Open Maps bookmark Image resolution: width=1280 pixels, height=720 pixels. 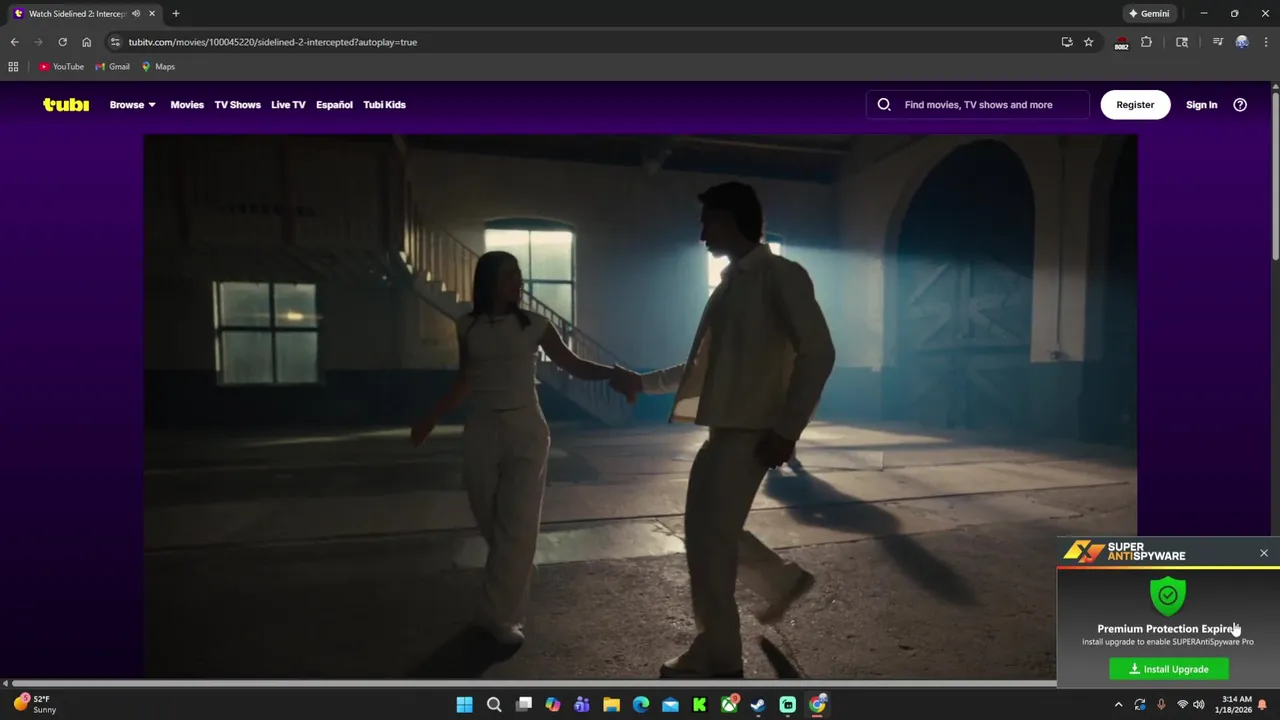click(158, 67)
